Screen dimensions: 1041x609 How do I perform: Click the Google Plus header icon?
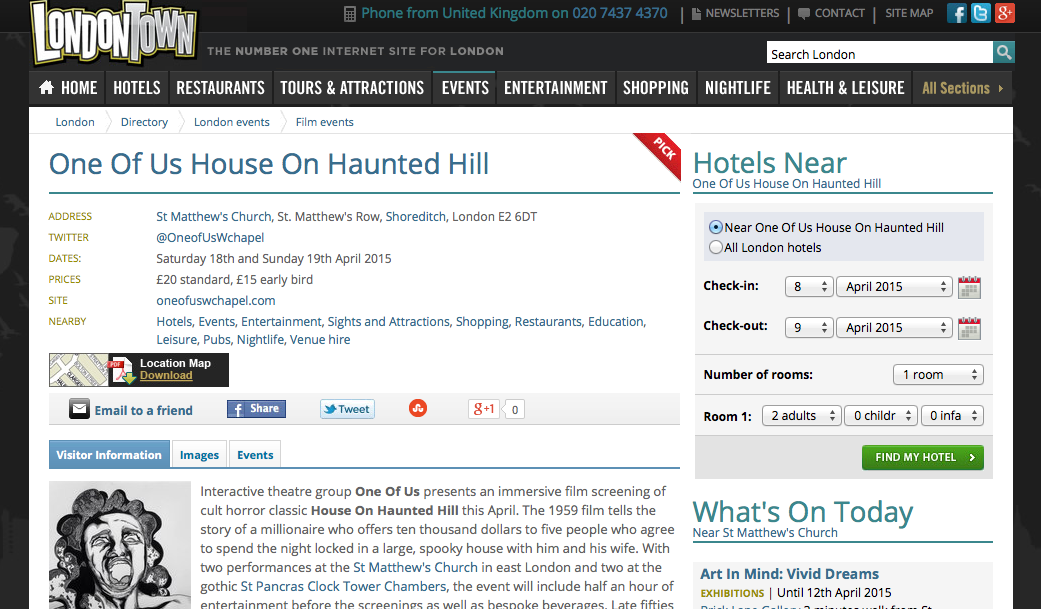pyautogui.click(x=1005, y=13)
